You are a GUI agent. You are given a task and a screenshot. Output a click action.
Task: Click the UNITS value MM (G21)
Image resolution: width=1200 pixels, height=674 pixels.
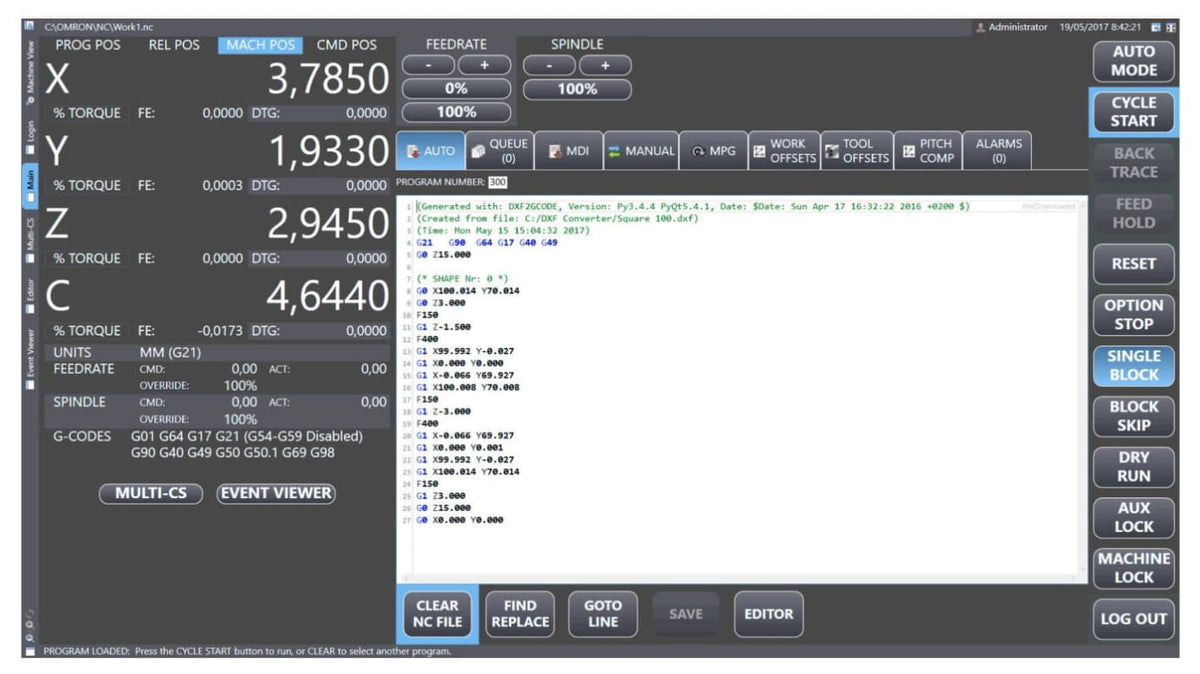click(172, 353)
